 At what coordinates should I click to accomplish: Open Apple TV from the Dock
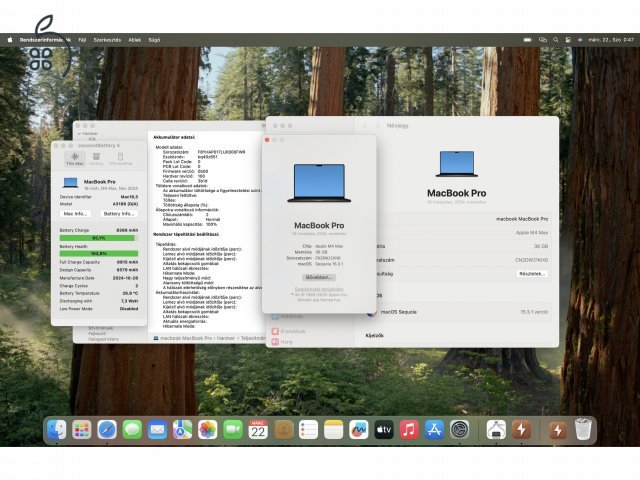click(384, 430)
